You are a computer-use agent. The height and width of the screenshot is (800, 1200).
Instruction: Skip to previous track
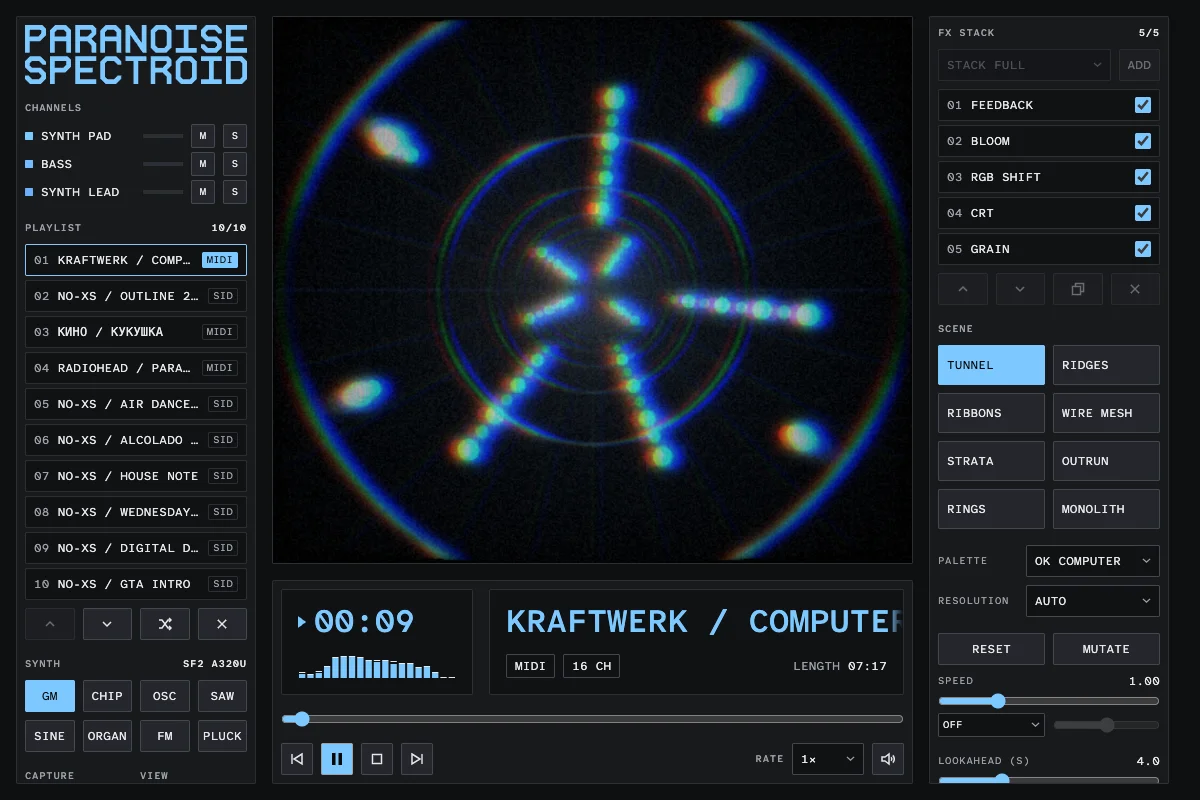297,759
